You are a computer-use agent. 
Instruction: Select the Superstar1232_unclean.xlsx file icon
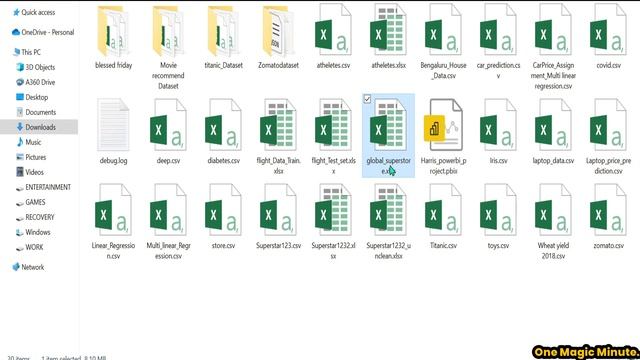(x=388, y=210)
